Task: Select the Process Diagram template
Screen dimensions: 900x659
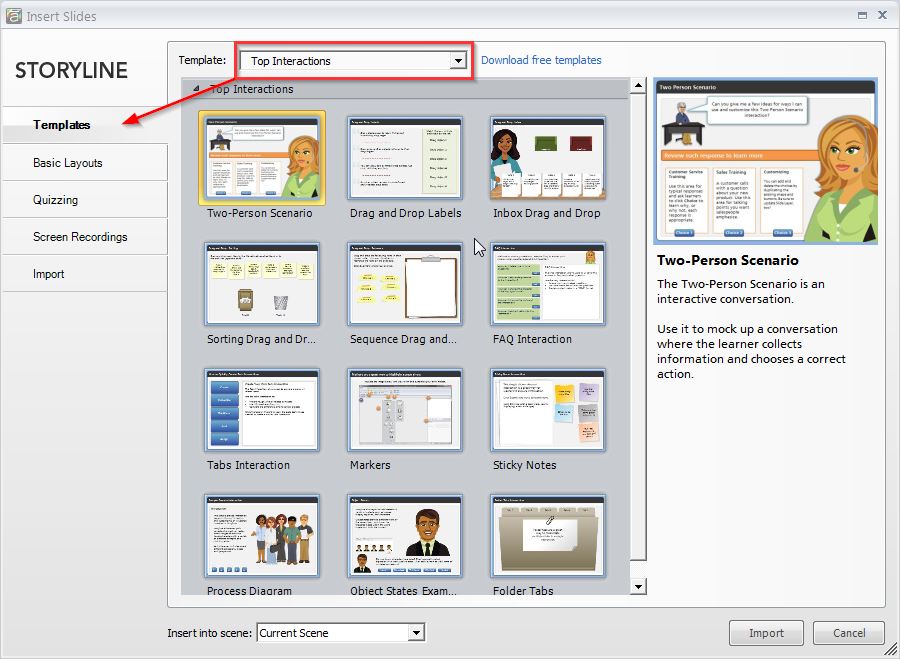Action: pyautogui.click(x=260, y=536)
